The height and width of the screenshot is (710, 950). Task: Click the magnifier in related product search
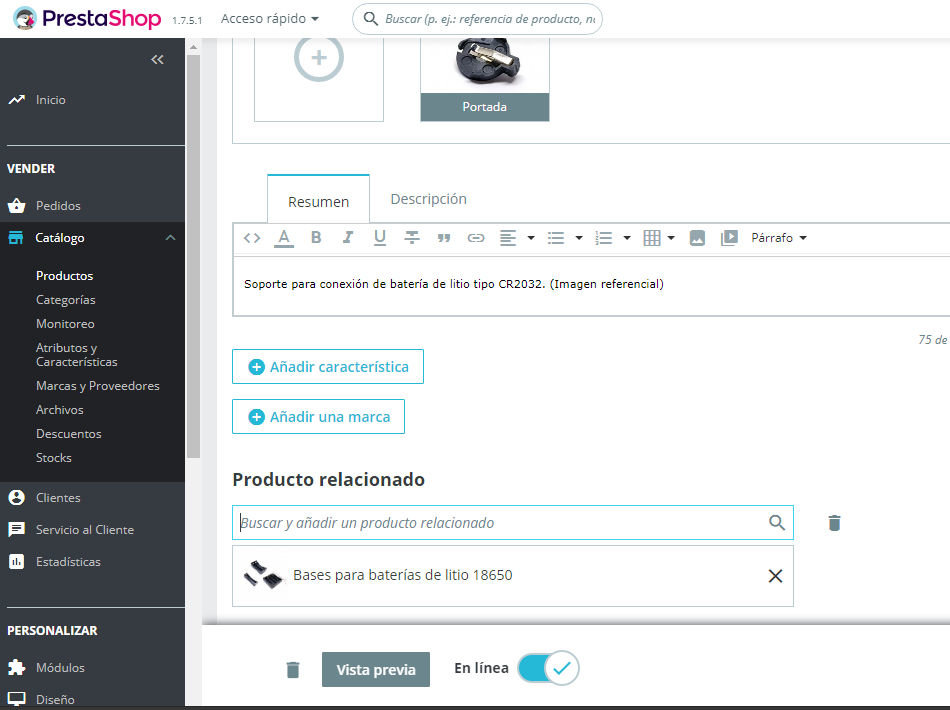[x=777, y=522]
